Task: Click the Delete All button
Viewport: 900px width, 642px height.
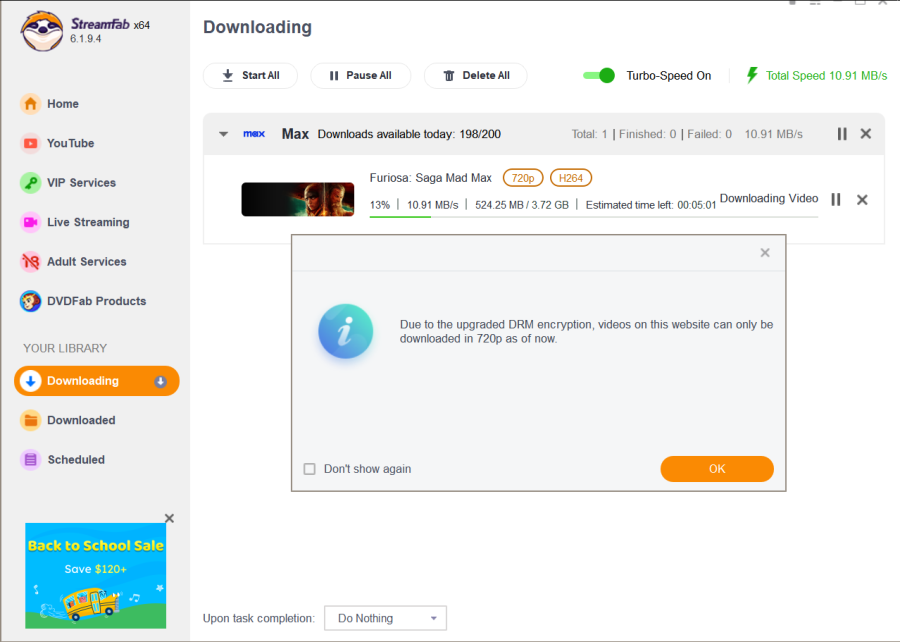Action: (475, 76)
